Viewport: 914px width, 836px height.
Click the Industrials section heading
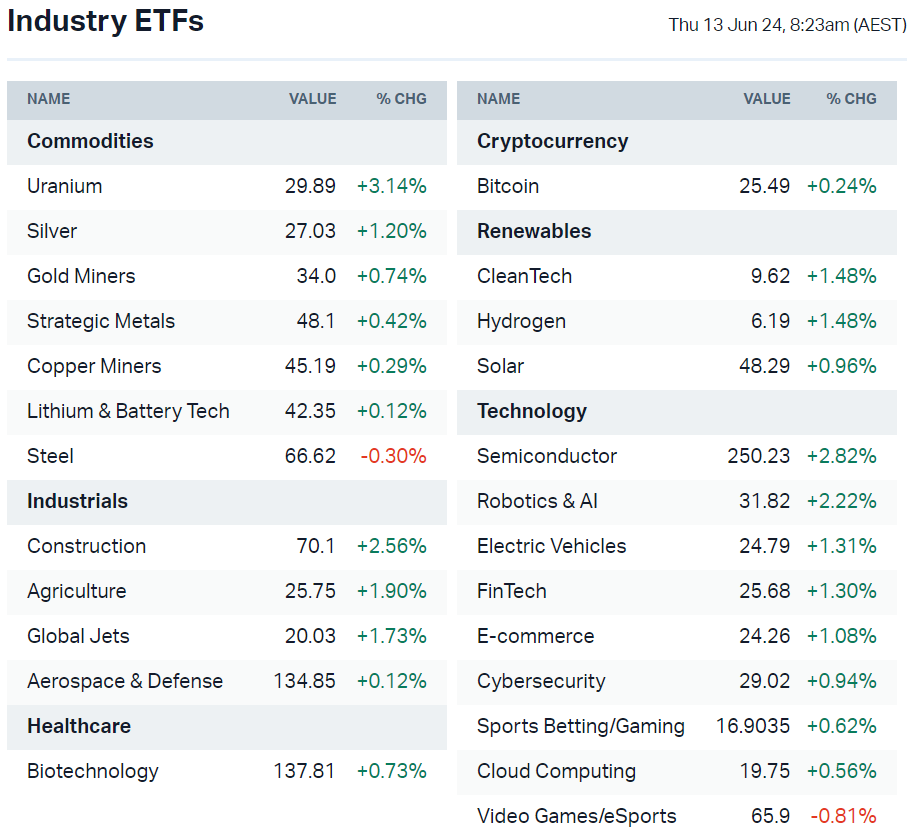(77, 501)
